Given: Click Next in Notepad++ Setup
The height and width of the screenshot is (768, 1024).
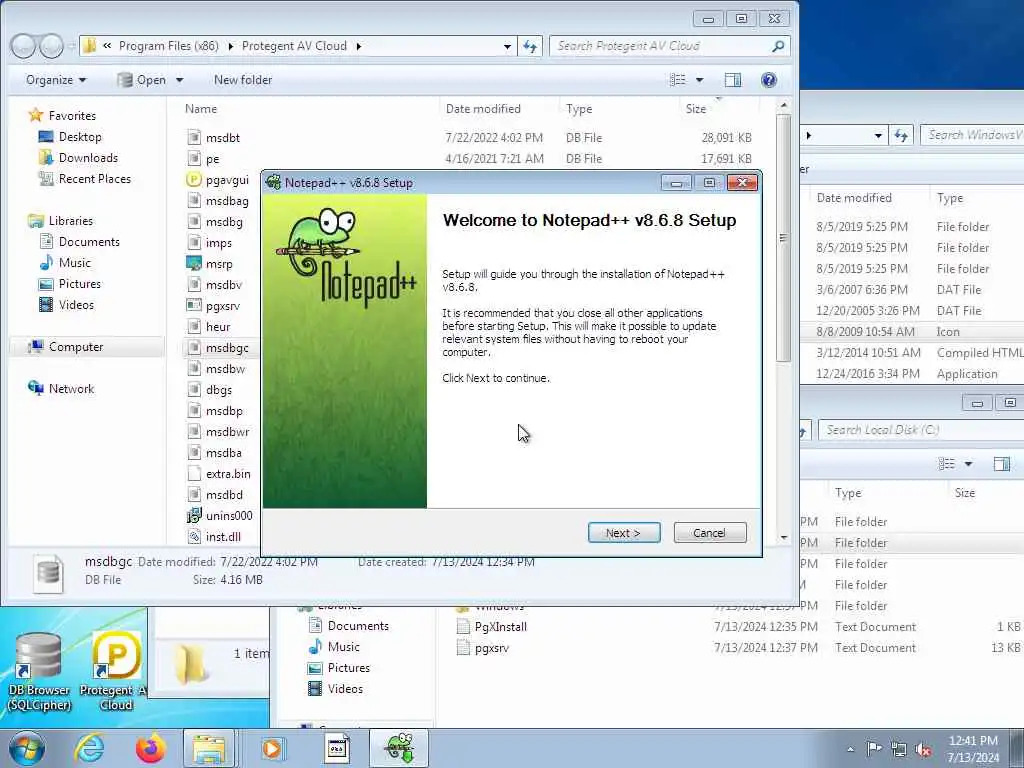Looking at the screenshot, I should (x=624, y=533).
